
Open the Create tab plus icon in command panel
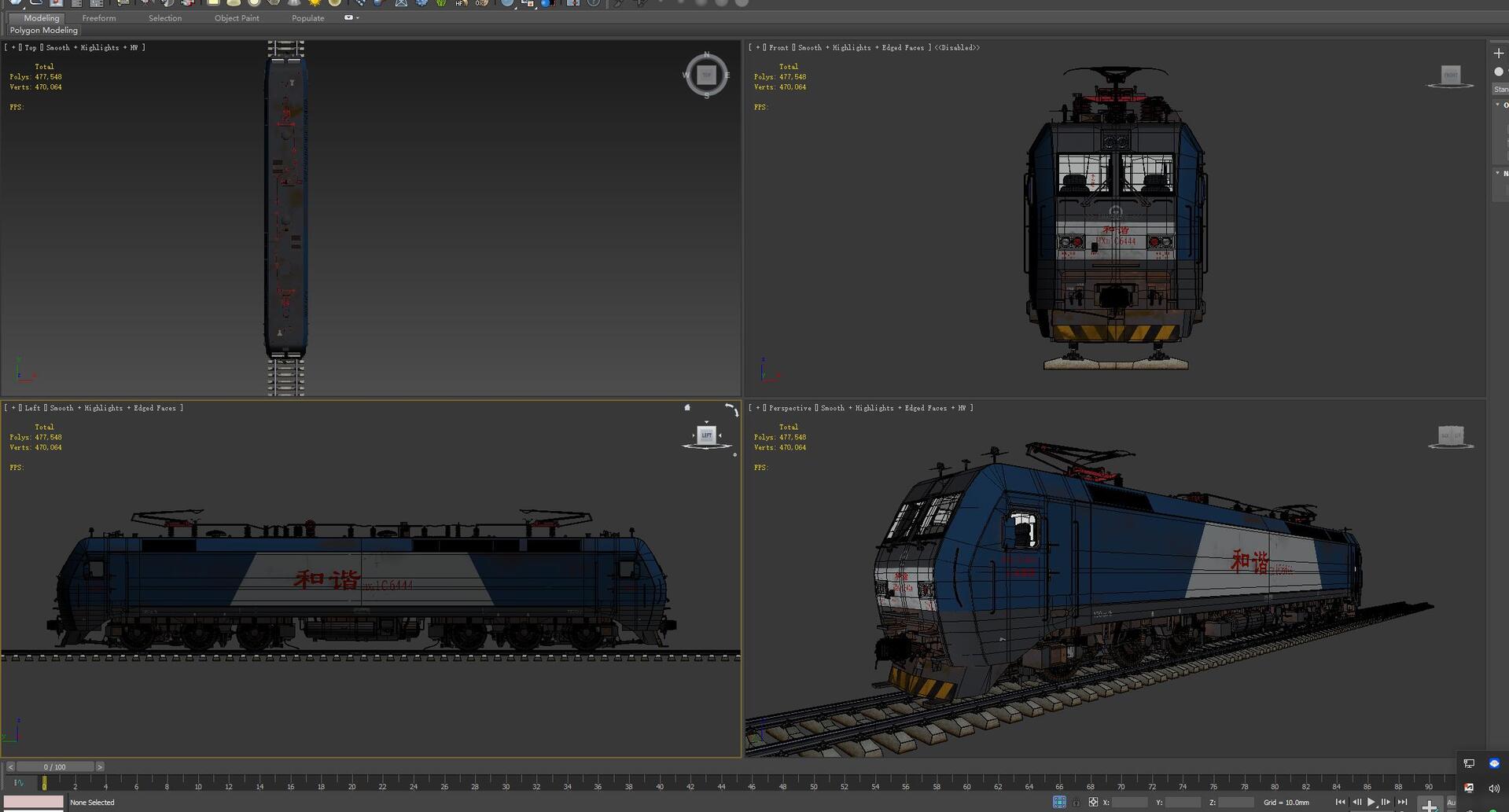coord(1498,53)
